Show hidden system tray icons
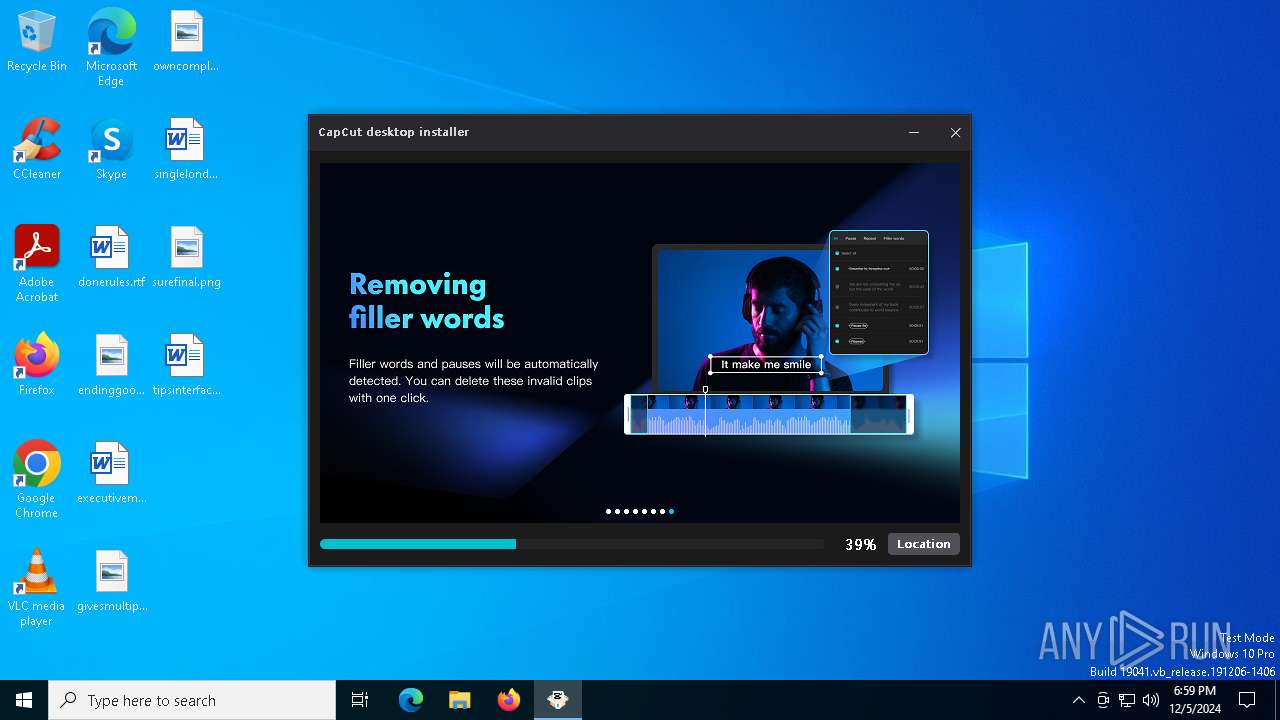The width and height of the screenshot is (1280, 720). coord(1078,700)
